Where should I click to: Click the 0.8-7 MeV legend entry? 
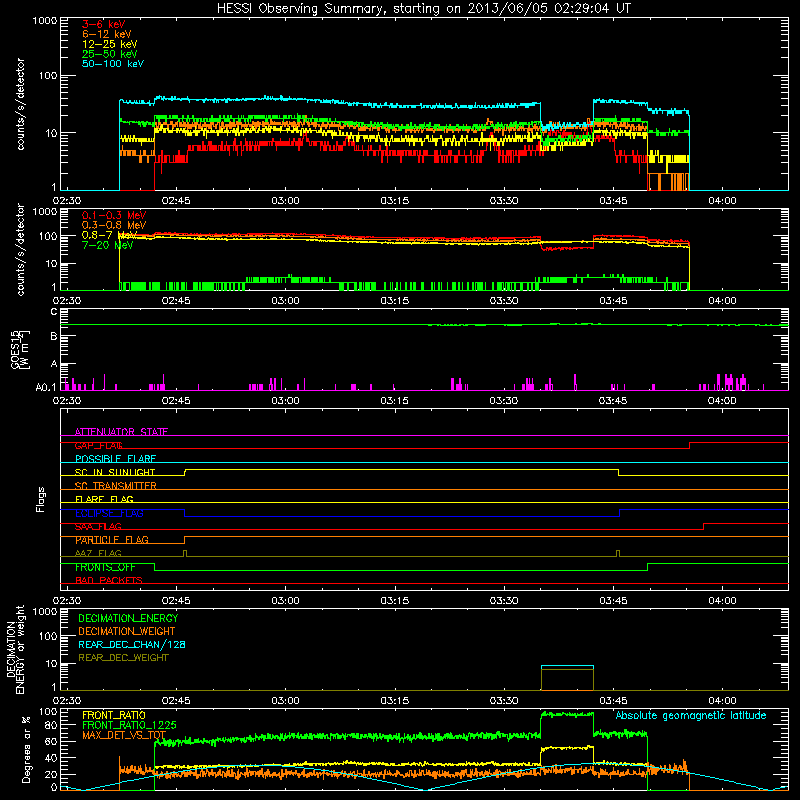pos(110,235)
